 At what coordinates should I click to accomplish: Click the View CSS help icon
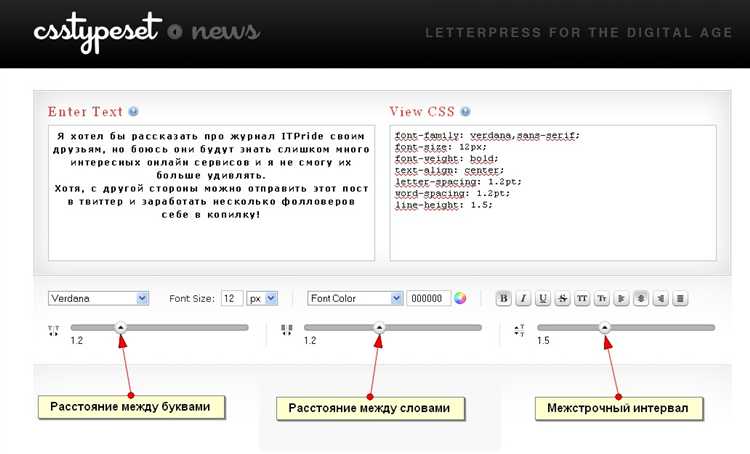[x=465, y=112]
